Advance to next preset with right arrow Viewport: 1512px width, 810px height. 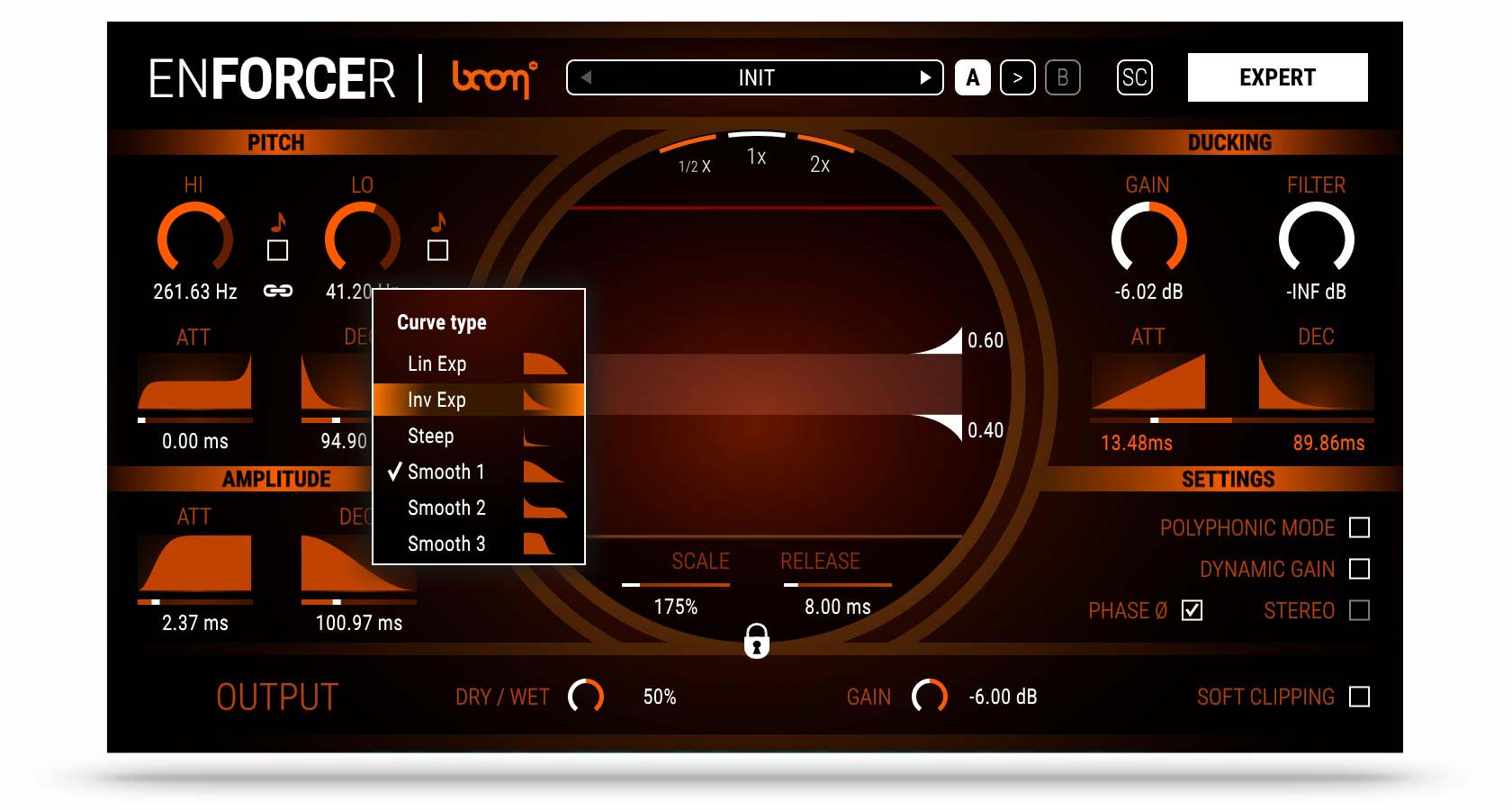(x=924, y=77)
